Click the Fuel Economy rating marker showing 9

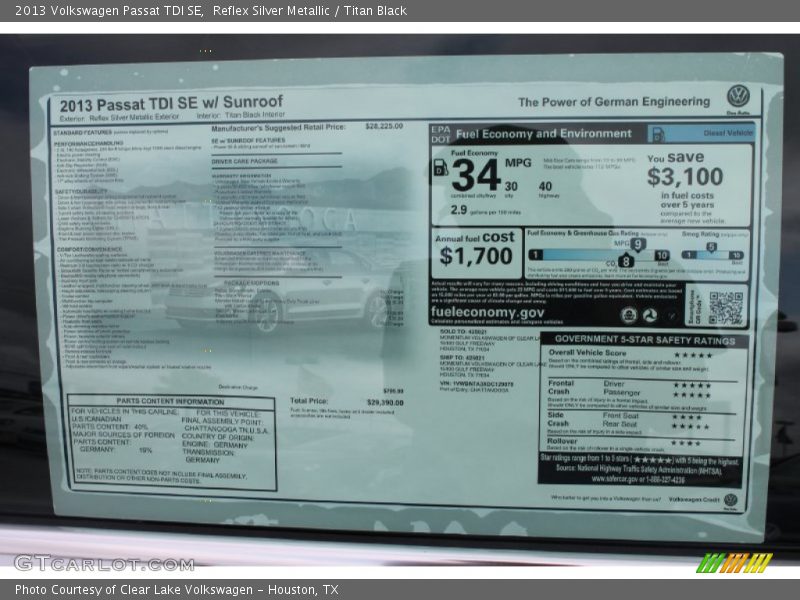[637, 243]
